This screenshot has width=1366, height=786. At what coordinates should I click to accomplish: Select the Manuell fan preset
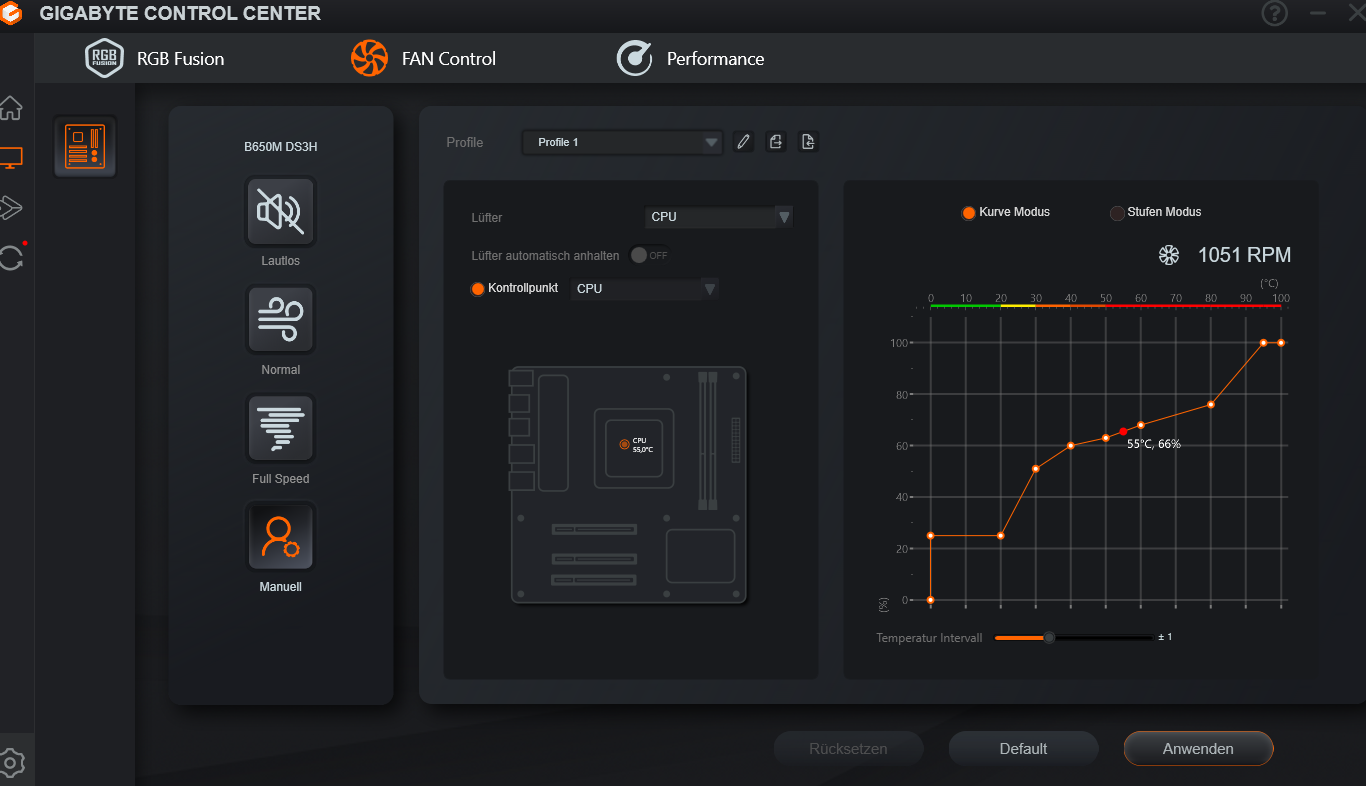click(x=280, y=537)
